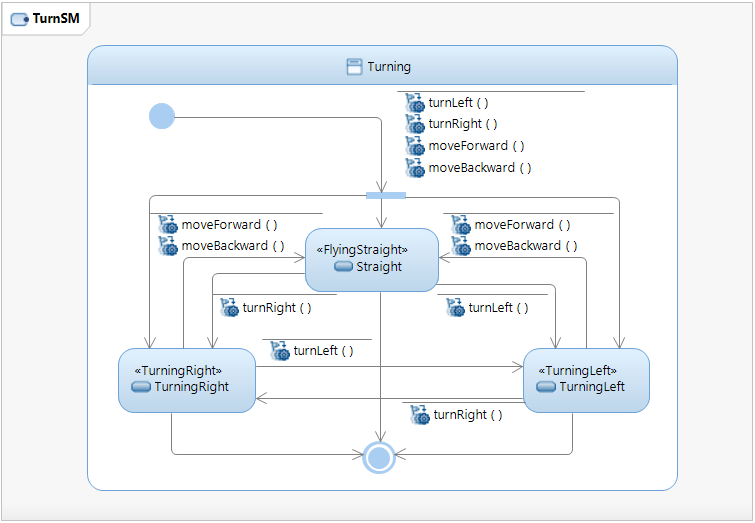Screen dimensions: 755x523
Task: Click the trigger icon beside top turnLeft ( )
Action: [415, 103]
